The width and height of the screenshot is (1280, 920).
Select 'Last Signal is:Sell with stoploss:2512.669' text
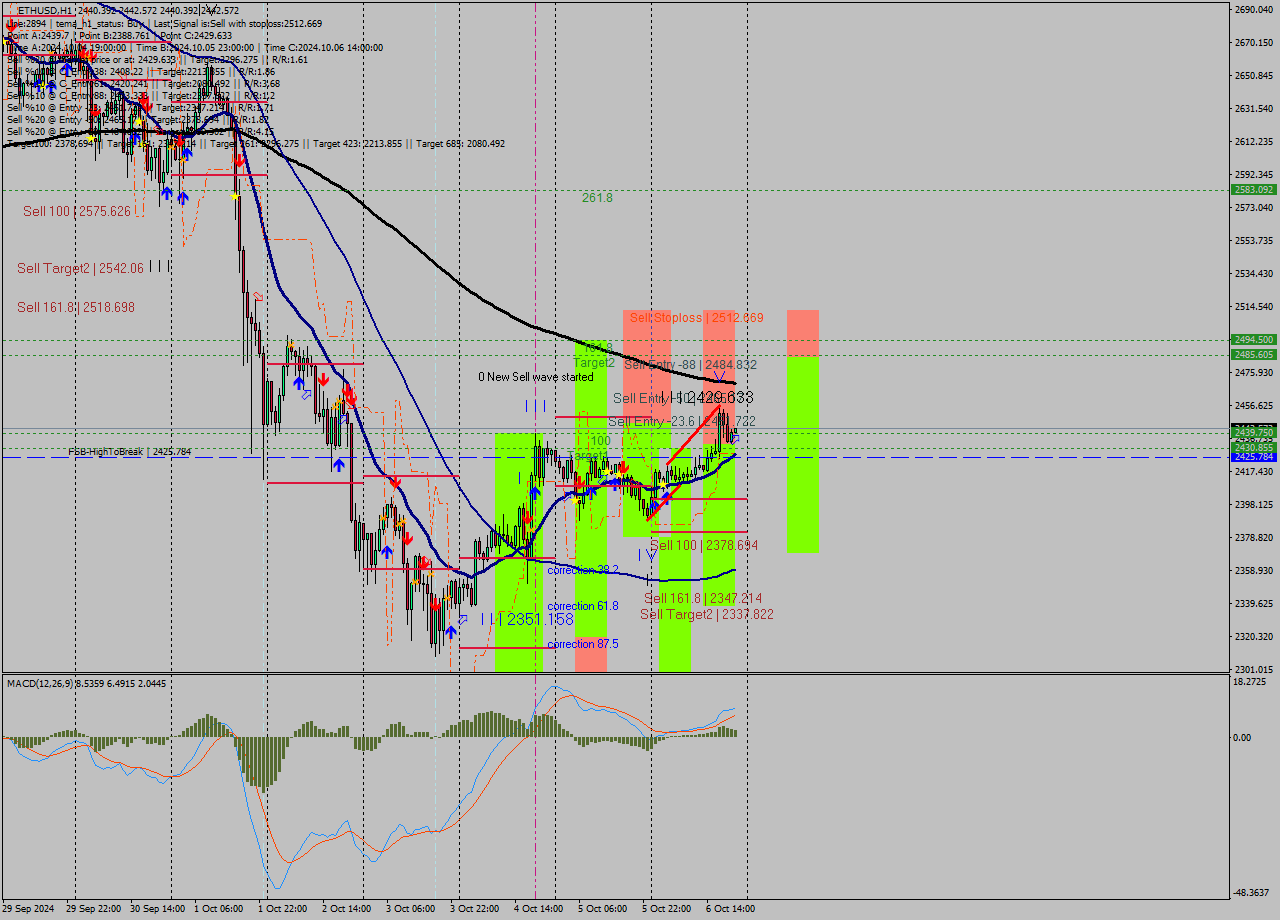pyautogui.click(x=238, y=23)
